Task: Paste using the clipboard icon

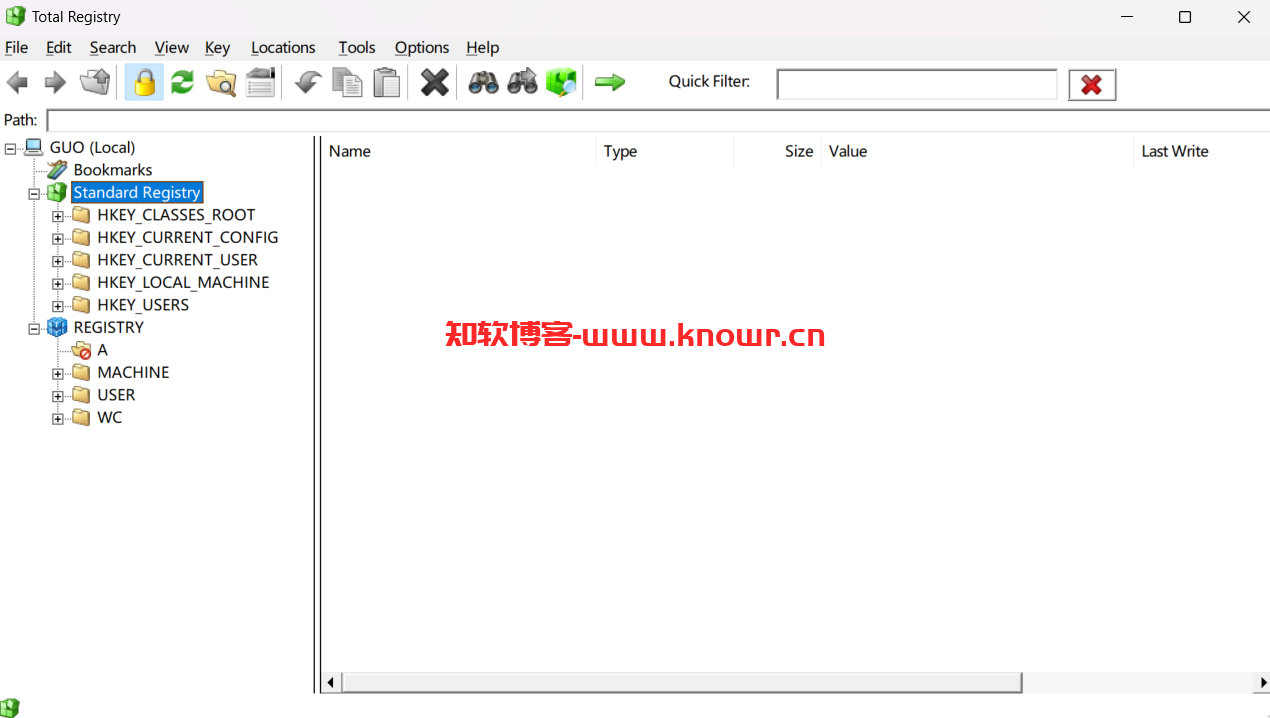Action: point(386,82)
